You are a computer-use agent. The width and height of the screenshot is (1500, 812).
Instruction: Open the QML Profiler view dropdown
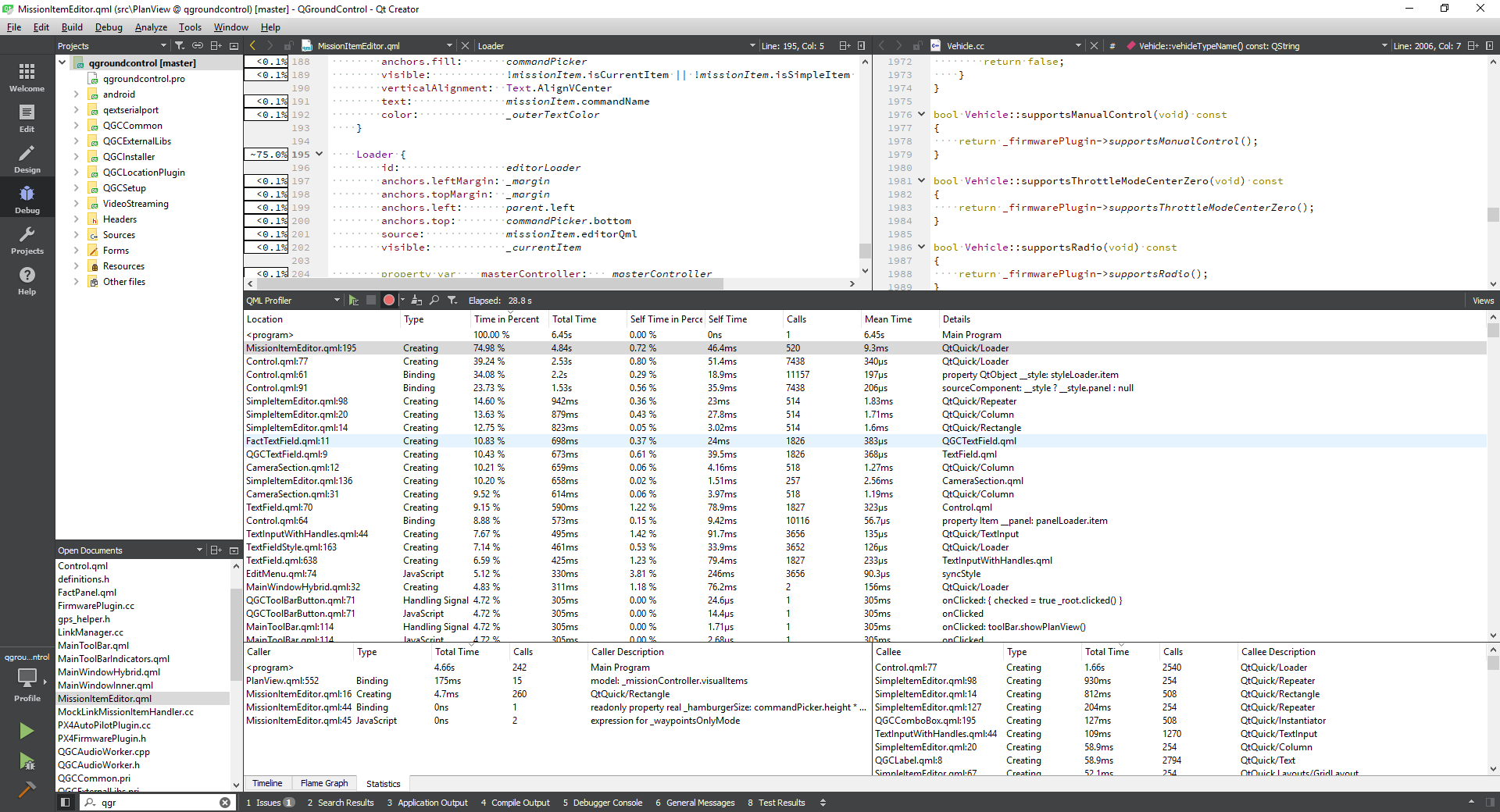pos(337,301)
